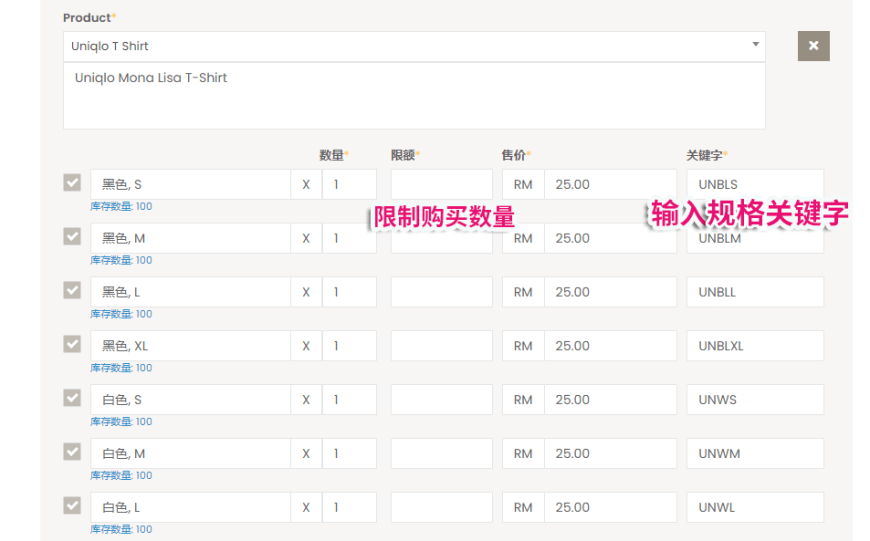Uncheck the 白色, M variant checkbox
870x541 pixels.
72,452
